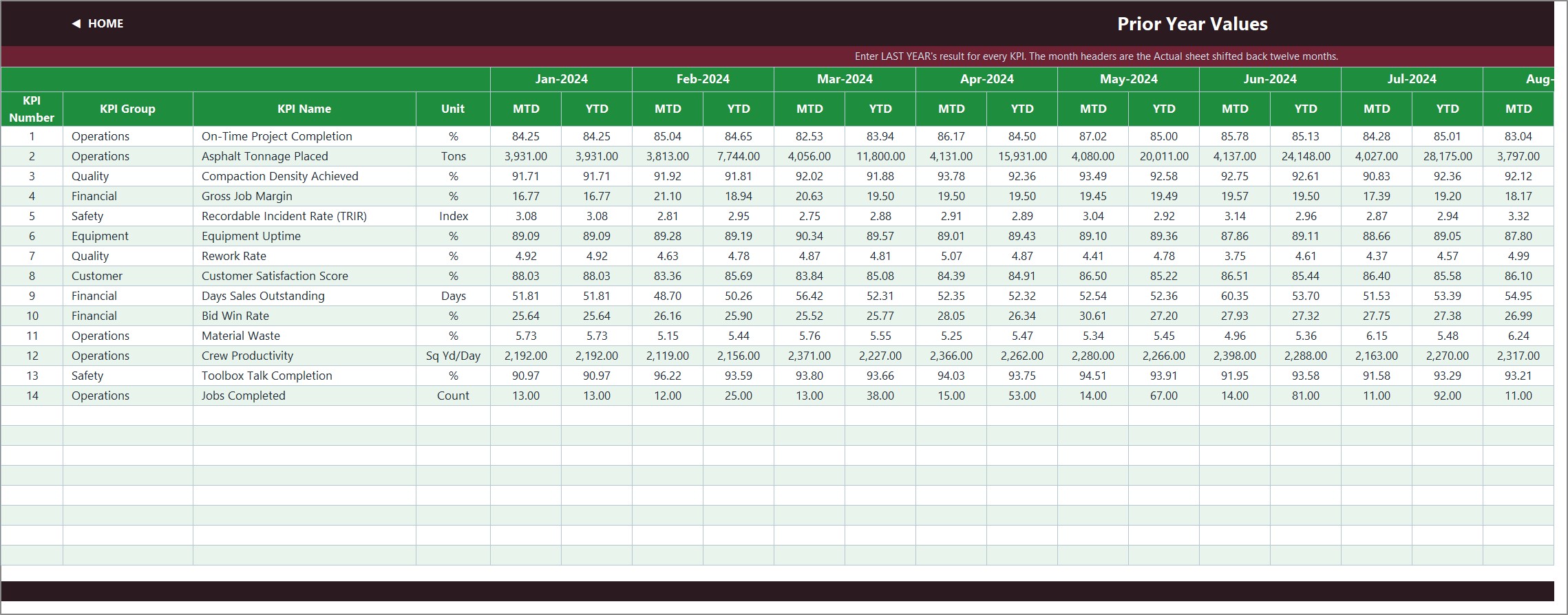The height and width of the screenshot is (615, 1568).
Task: Select the Mar-2024 month header
Action: click(x=845, y=79)
